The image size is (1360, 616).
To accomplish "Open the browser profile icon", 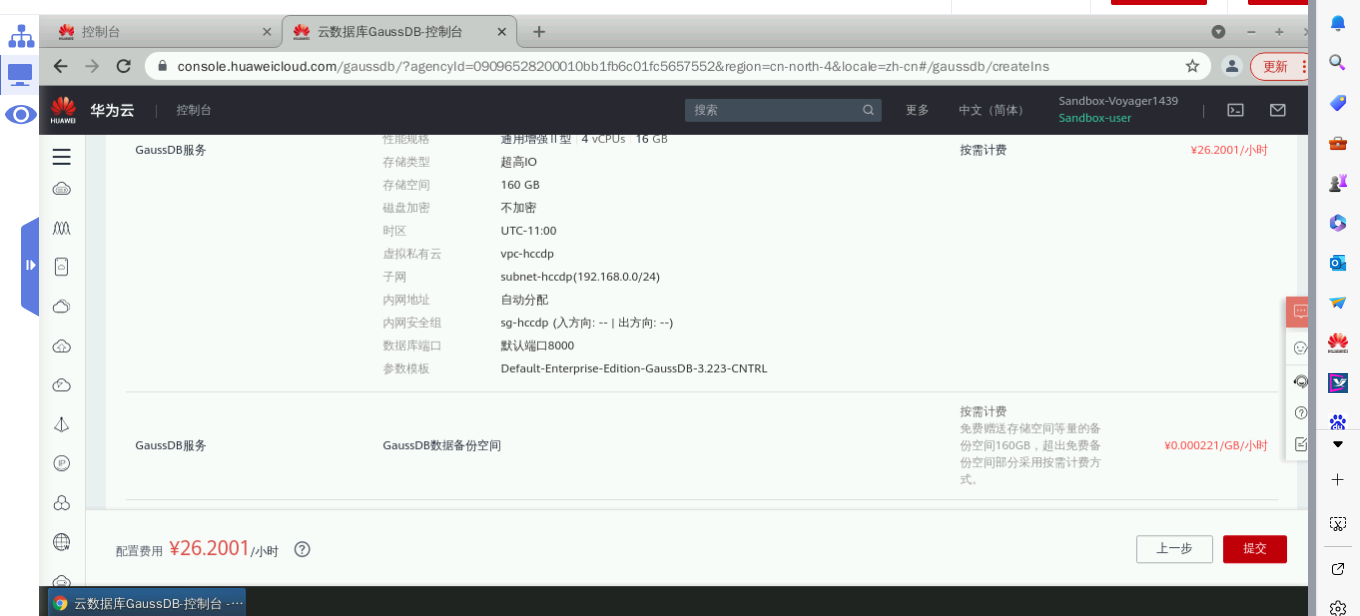I will pos(1232,66).
